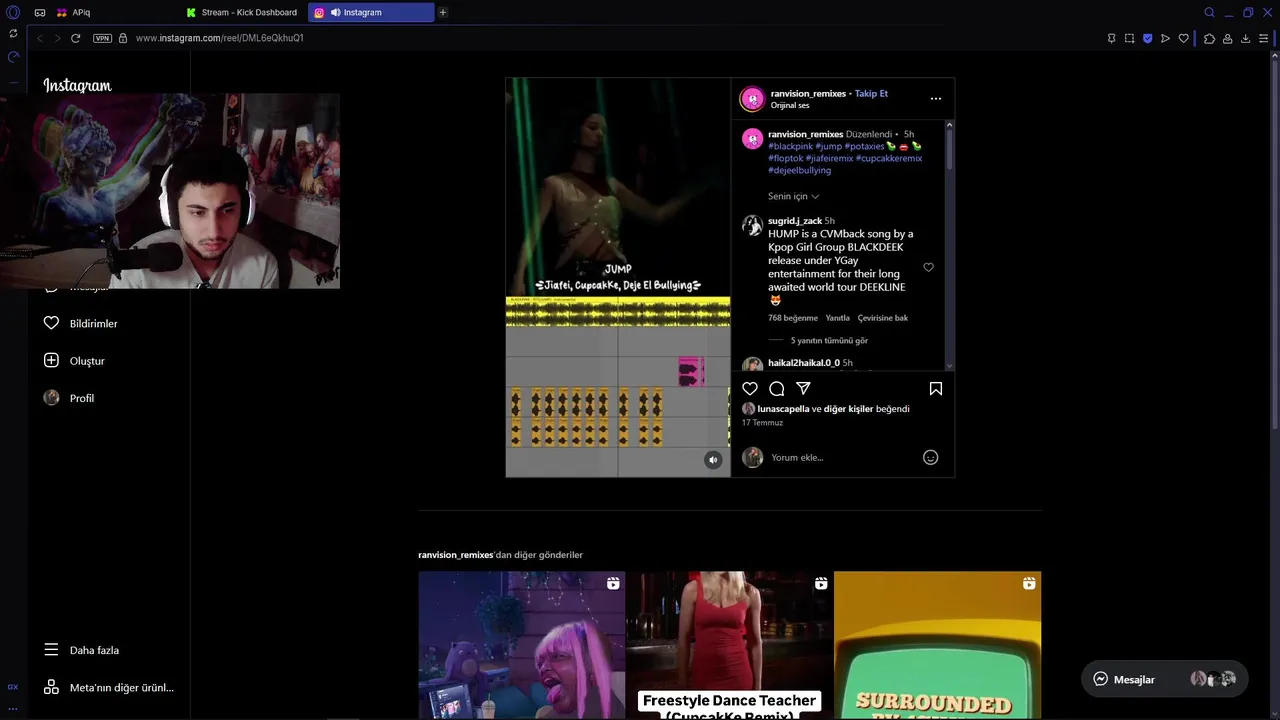
Task: Click the pin icon in address bar
Action: (x=1111, y=38)
